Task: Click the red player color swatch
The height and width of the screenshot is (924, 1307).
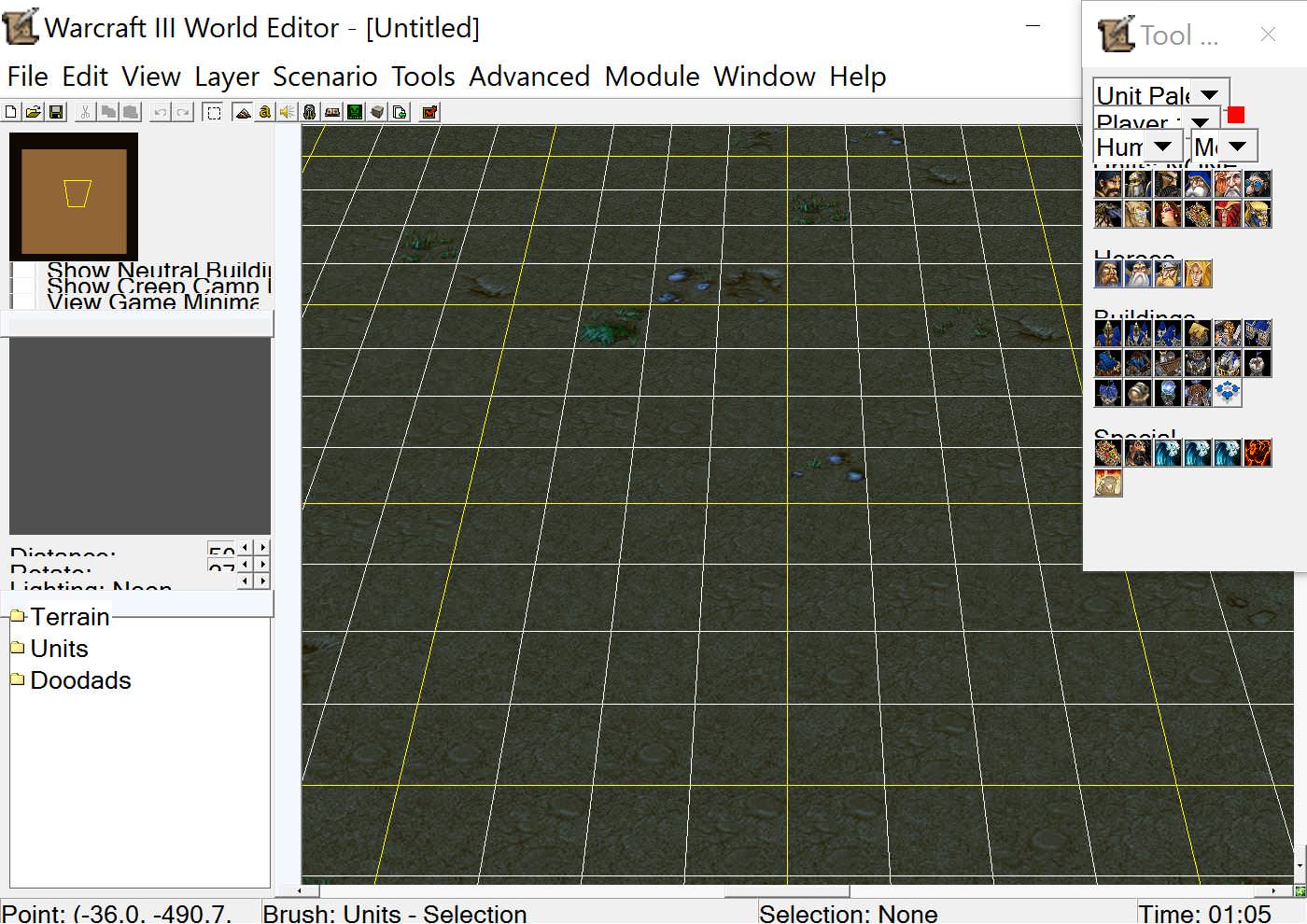Action: 1236,115
